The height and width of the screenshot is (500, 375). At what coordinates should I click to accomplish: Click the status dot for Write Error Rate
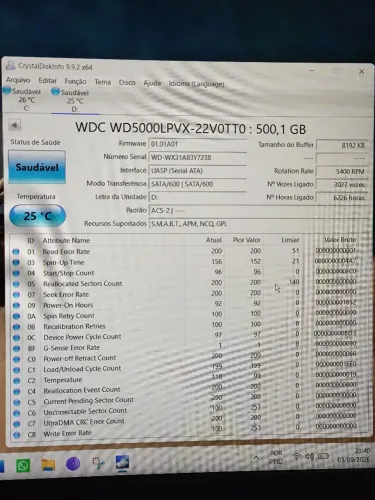17,435
